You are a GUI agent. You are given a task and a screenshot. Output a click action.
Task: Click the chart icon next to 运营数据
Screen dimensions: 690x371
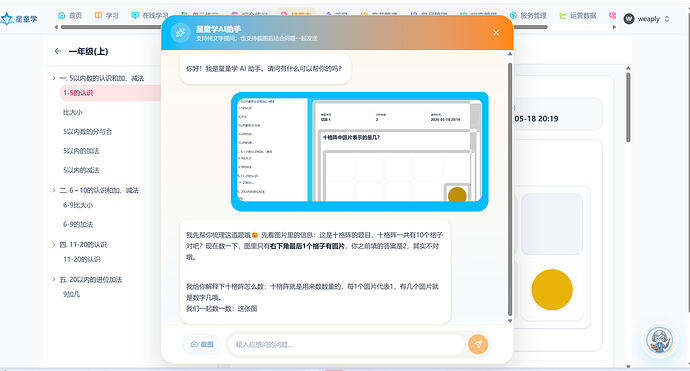(x=563, y=15)
